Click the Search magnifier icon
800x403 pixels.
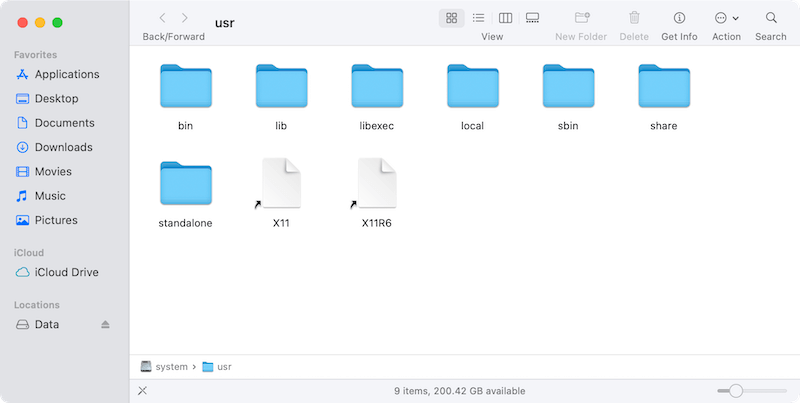pos(771,18)
